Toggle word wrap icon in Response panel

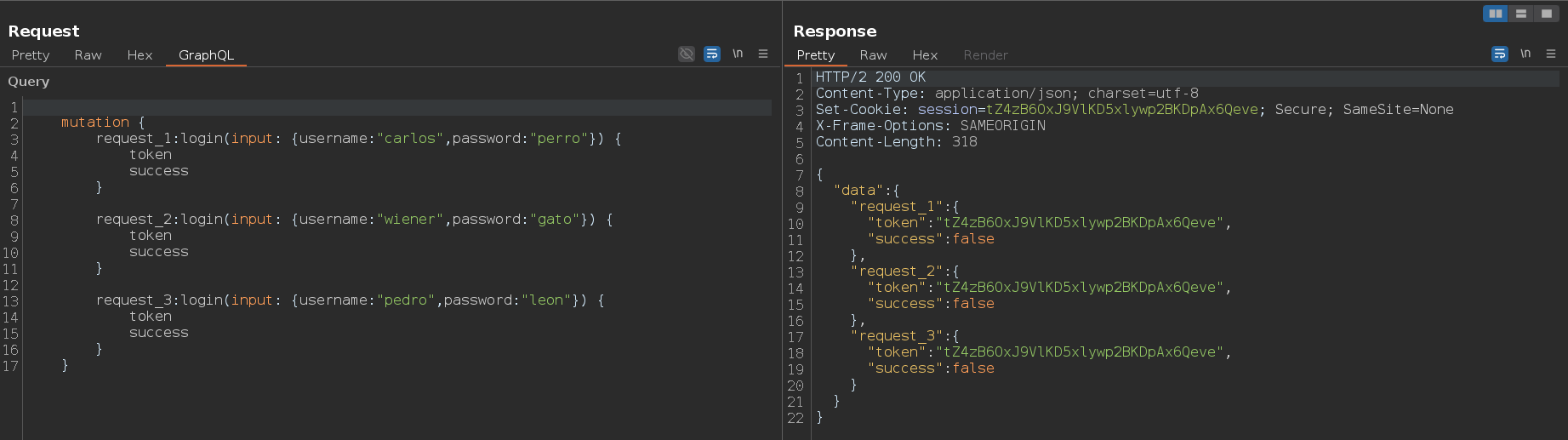click(1500, 54)
